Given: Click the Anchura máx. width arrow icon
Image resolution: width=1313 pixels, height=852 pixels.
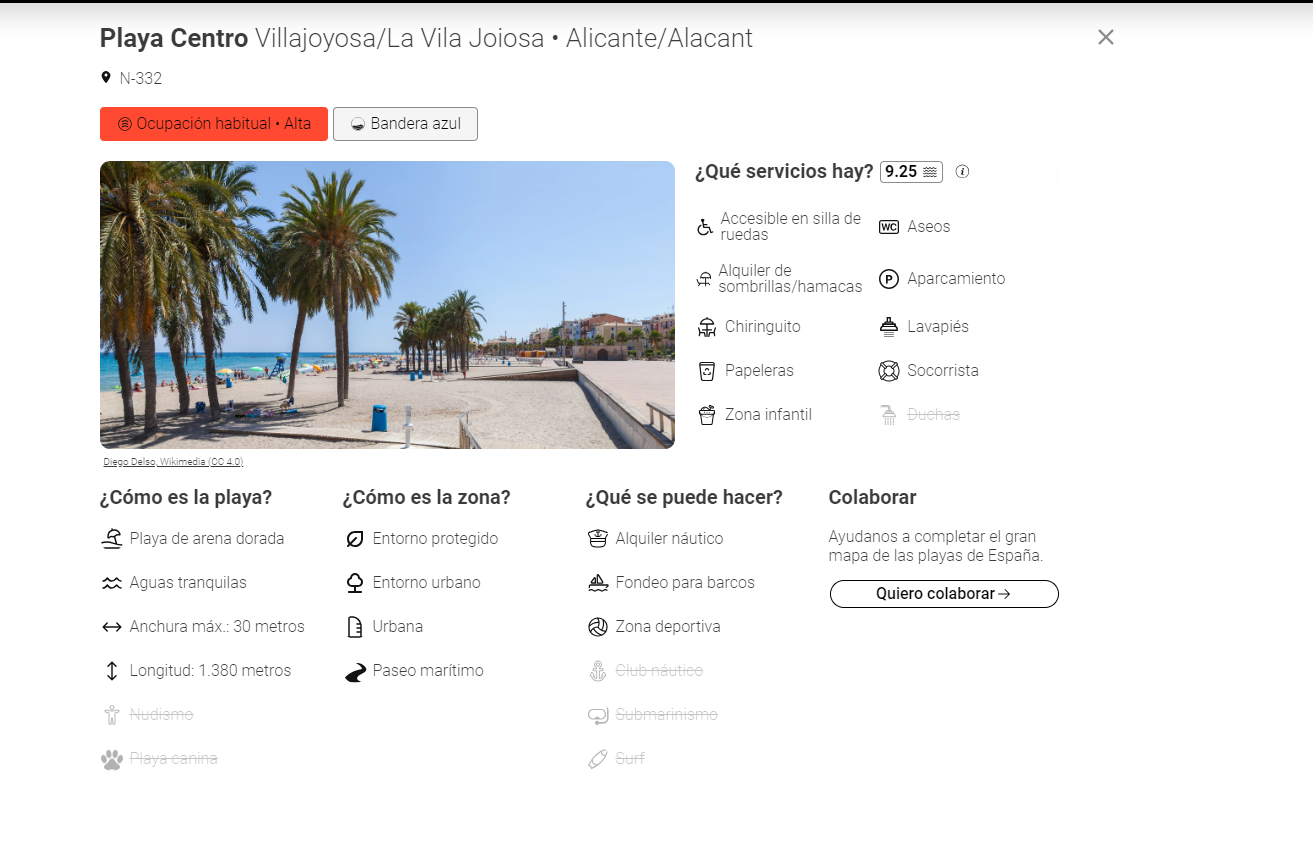Looking at the screenshot, I should point(111,627).
